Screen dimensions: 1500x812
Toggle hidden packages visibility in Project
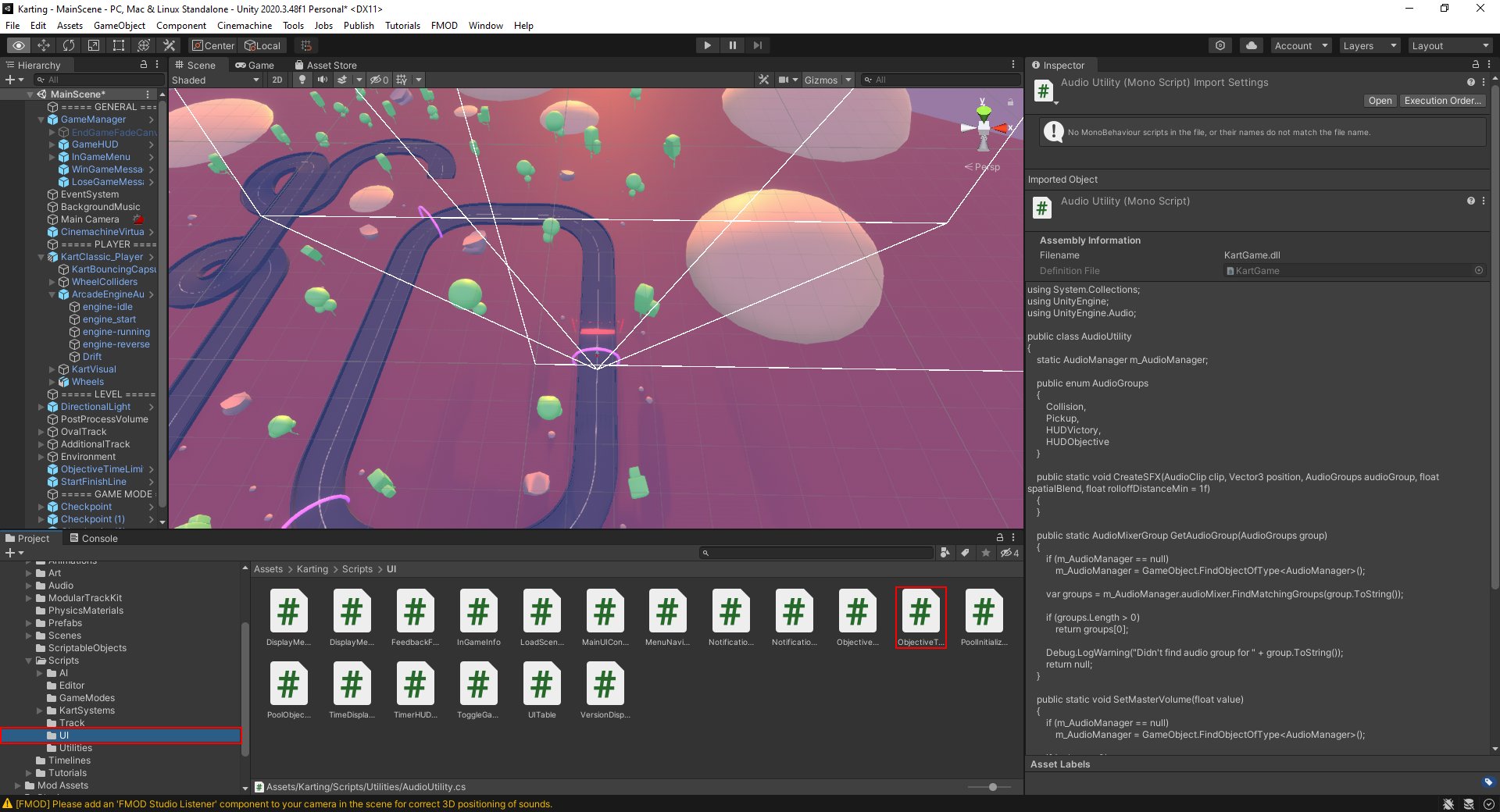point(1009,553)
